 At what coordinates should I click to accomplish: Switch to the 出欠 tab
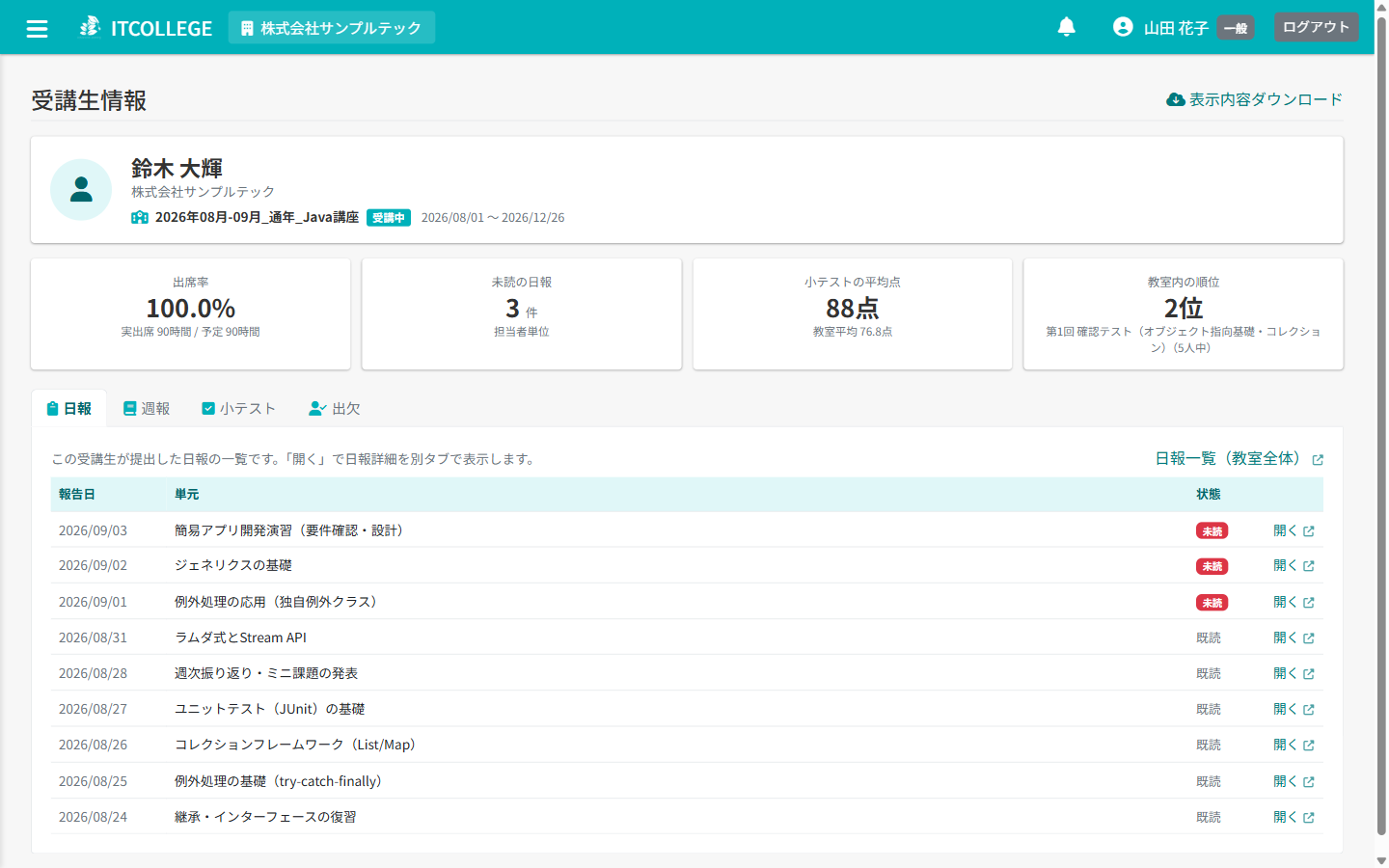[335, 409]
